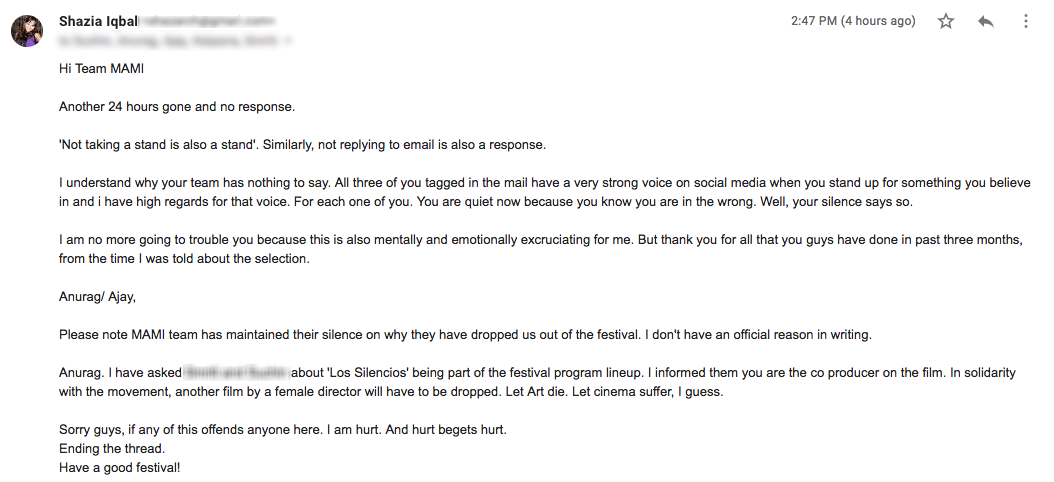This screenshot has height=482, width=1054.
Task: Click the 'Another 24 hours gone' line
Action: click(x=177, y=106)
